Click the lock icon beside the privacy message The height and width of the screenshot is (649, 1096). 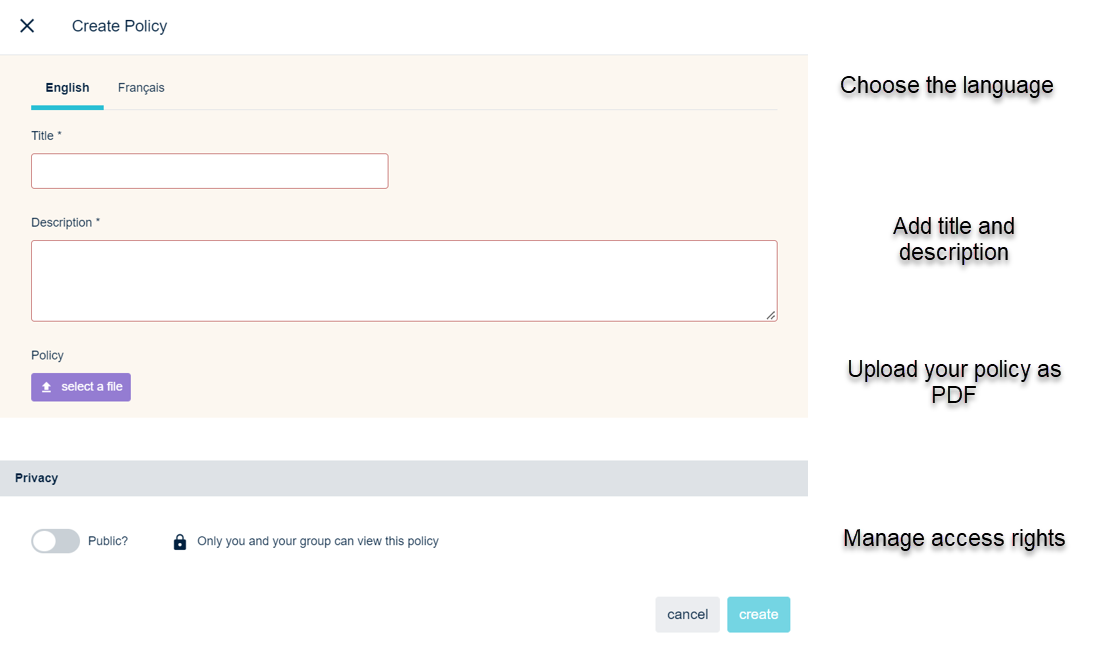(180, 542)
